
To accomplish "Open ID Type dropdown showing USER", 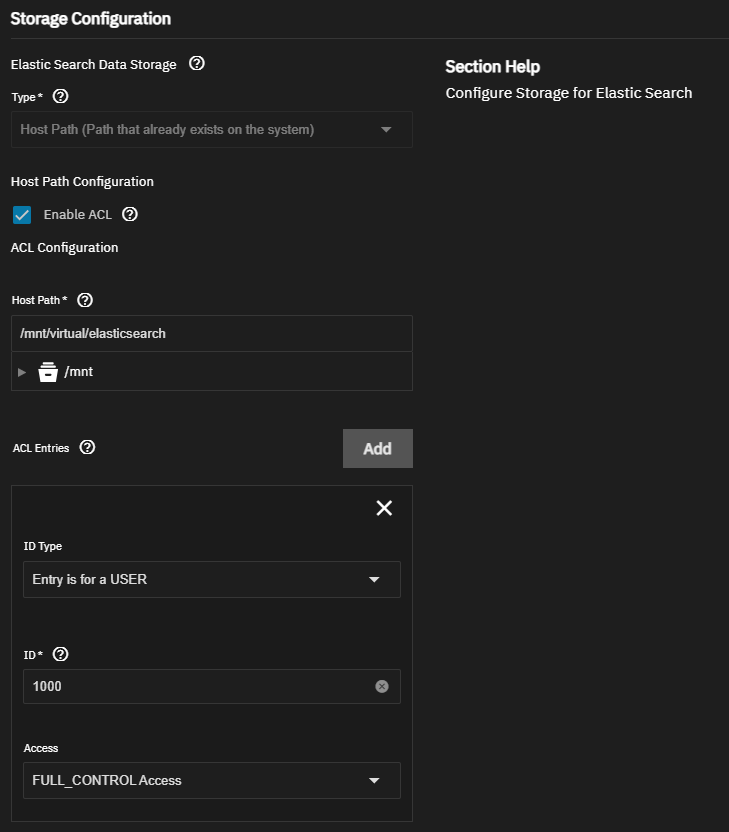I will pos(212,579).
